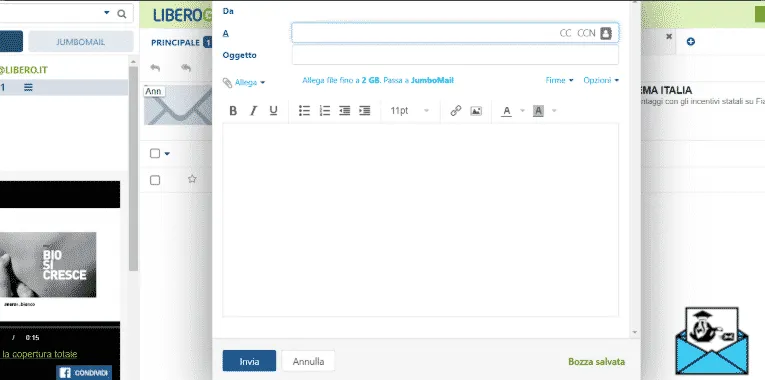Add a CCN recipient field
The image size is (765, 380).
[586, 33]
